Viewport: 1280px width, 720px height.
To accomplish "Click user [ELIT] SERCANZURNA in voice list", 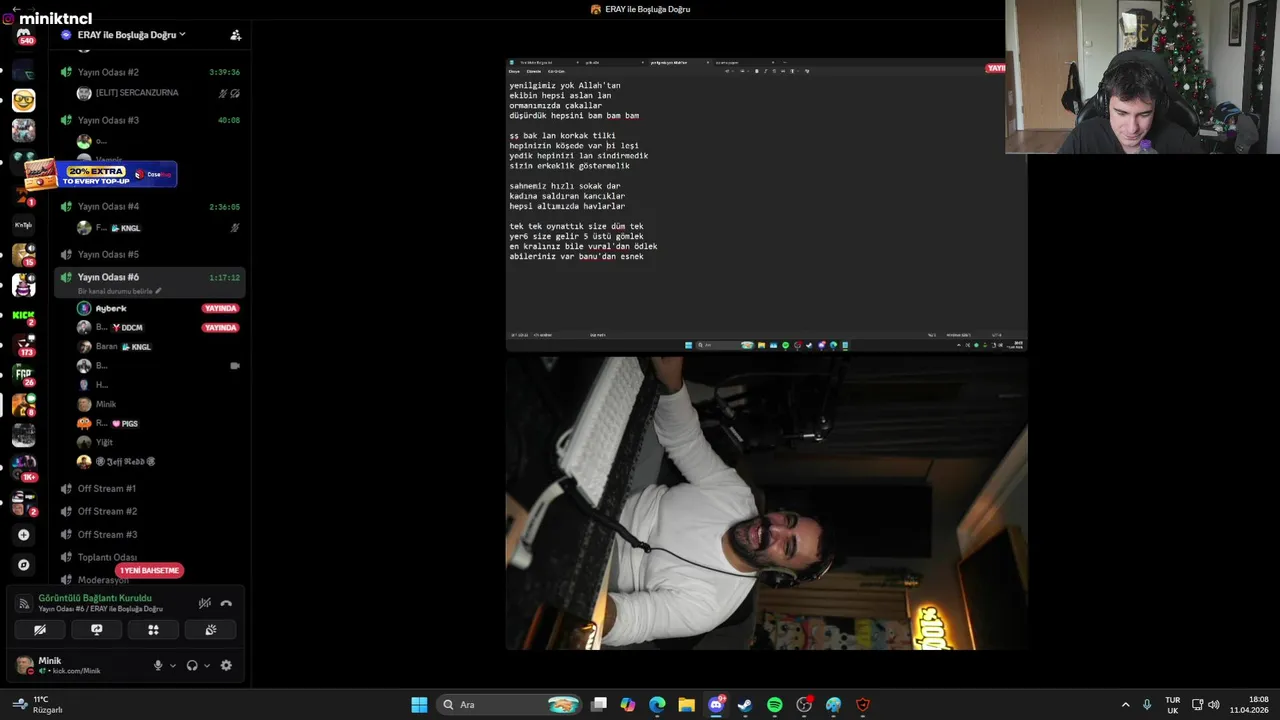I will [137, 93].
